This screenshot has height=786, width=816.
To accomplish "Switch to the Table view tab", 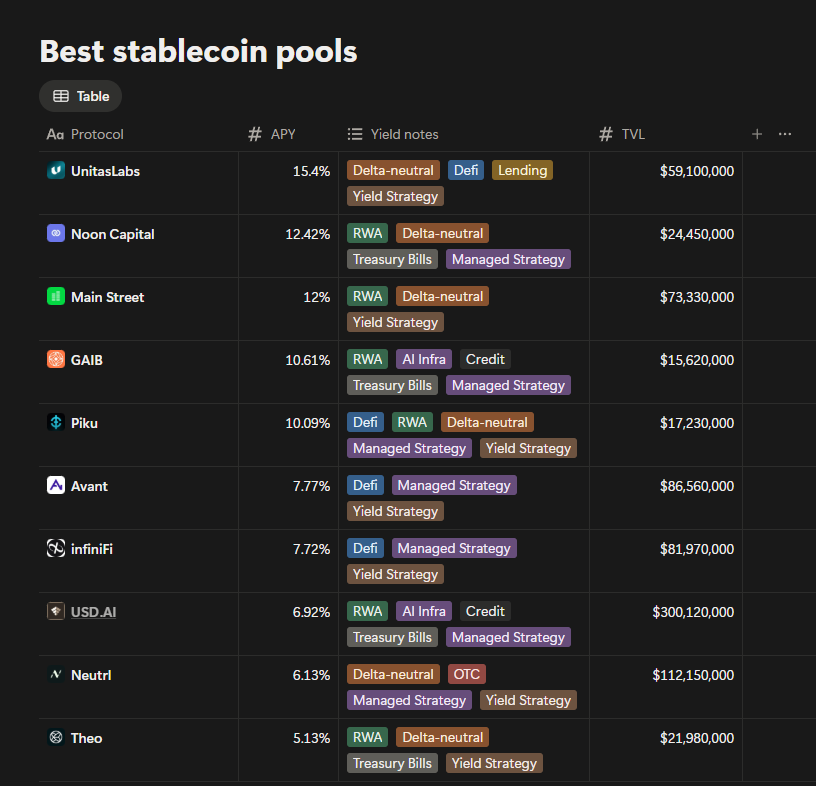I will [x=81, y=96].
